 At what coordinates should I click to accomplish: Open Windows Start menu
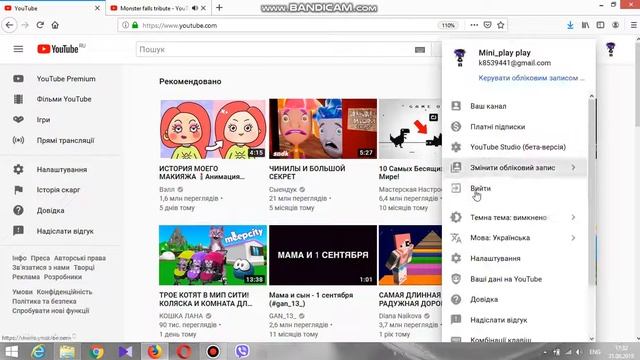pyautogui.click(x=11, y=351)
